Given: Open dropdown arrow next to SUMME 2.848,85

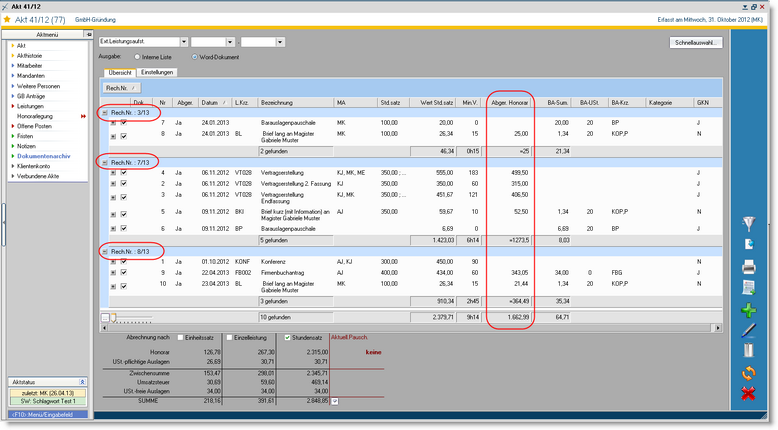Looking at the screenshot, I should pos(335,401).
